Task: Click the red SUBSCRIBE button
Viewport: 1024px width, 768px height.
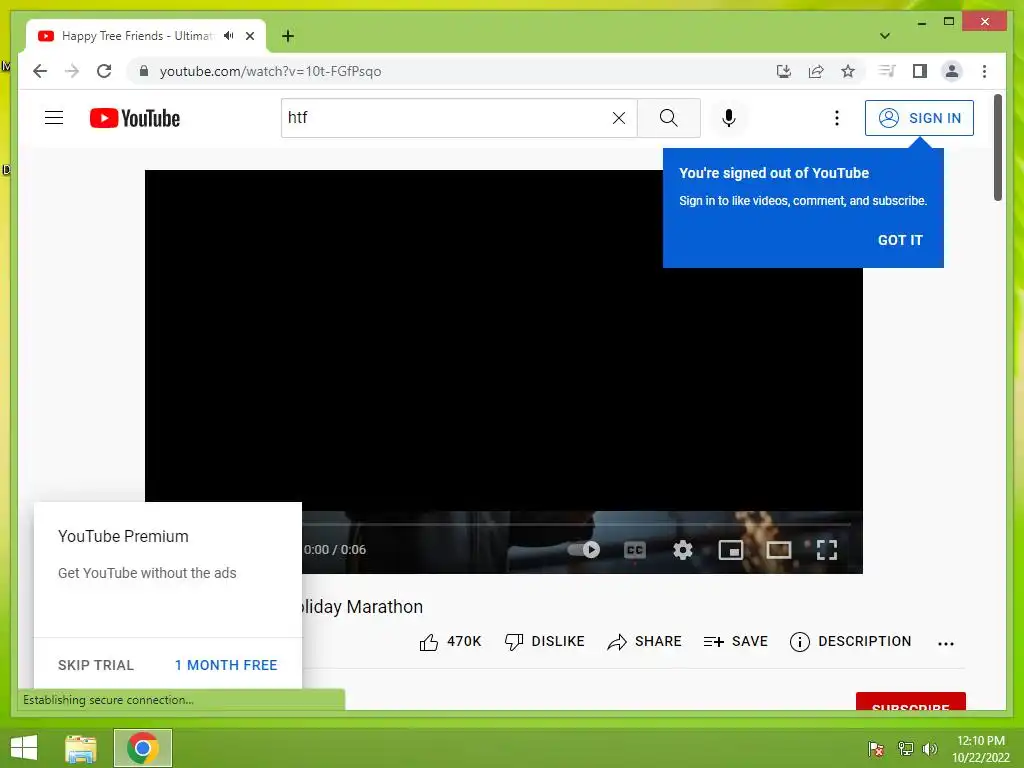Action: (x=910, y=701)
